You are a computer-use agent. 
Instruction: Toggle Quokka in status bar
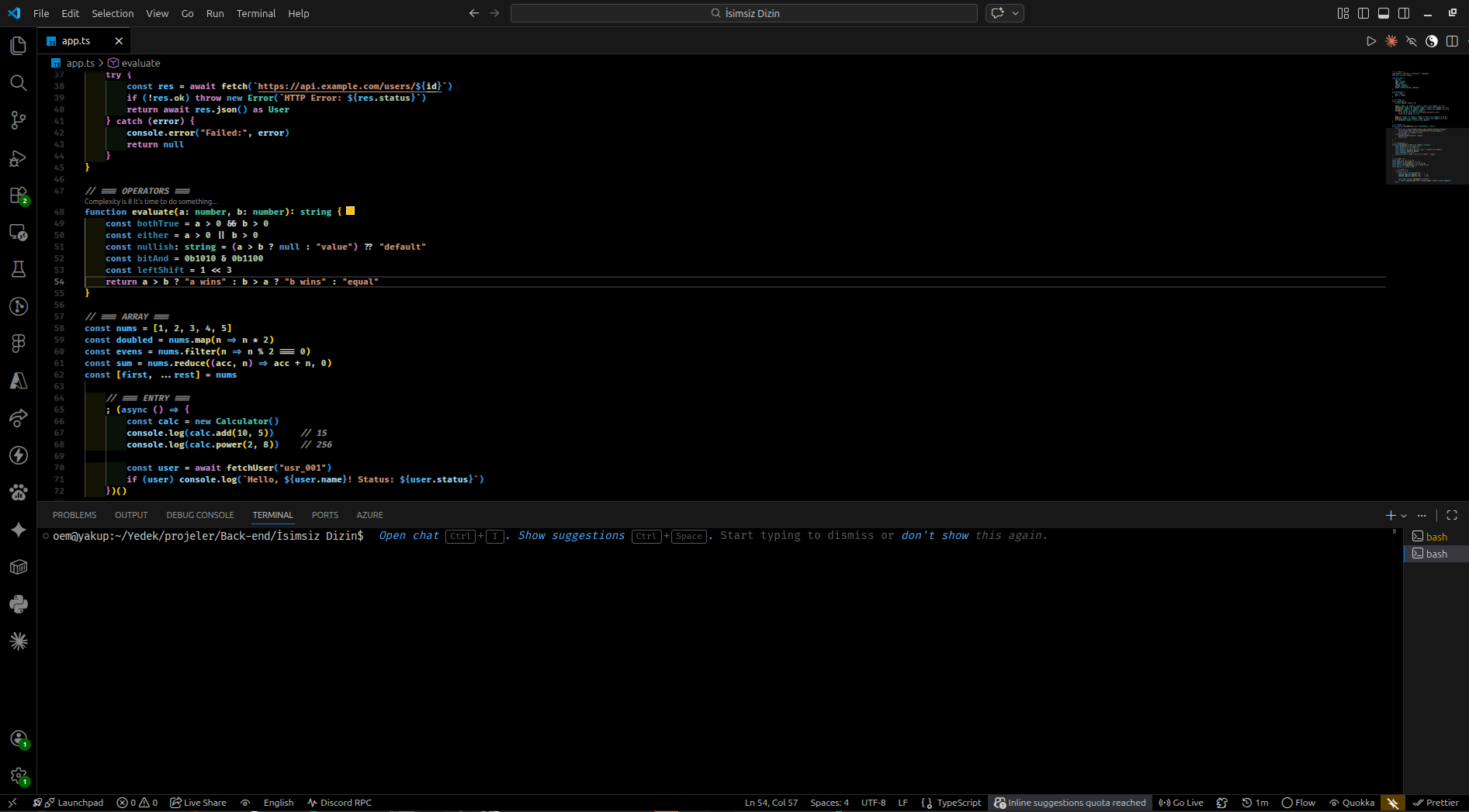click(x=1352, y=803)
